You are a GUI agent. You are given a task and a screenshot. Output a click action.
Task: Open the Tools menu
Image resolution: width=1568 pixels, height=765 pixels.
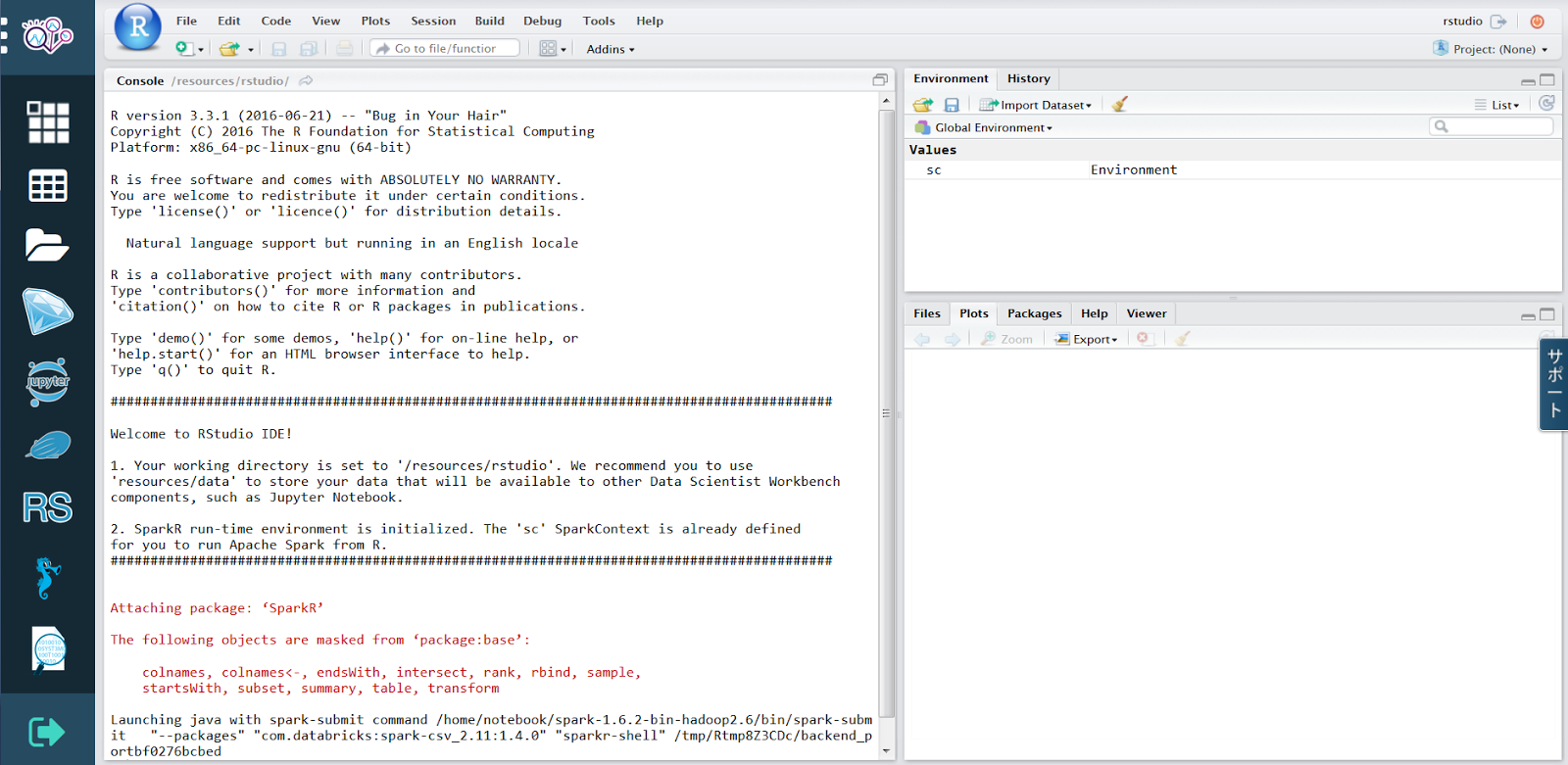click(599, 21)
